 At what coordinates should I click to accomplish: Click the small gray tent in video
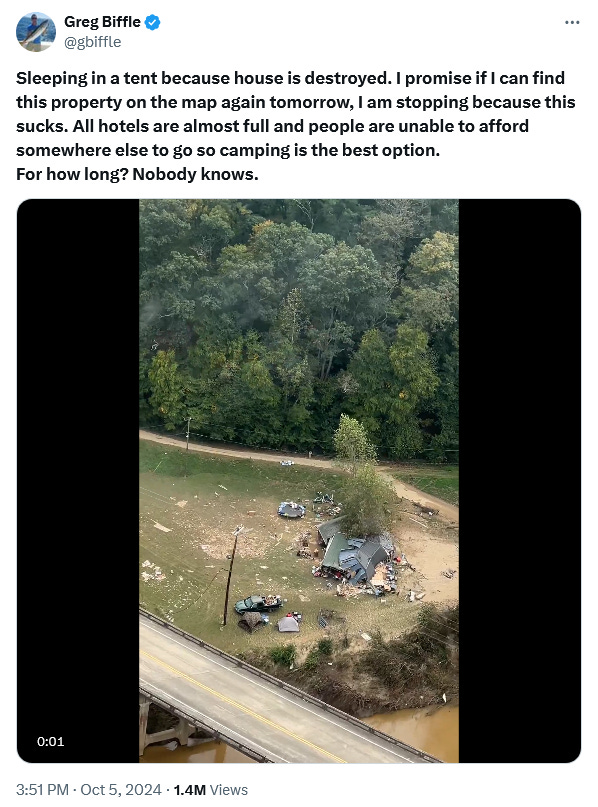pyautogui.click(x=288, y=624)
